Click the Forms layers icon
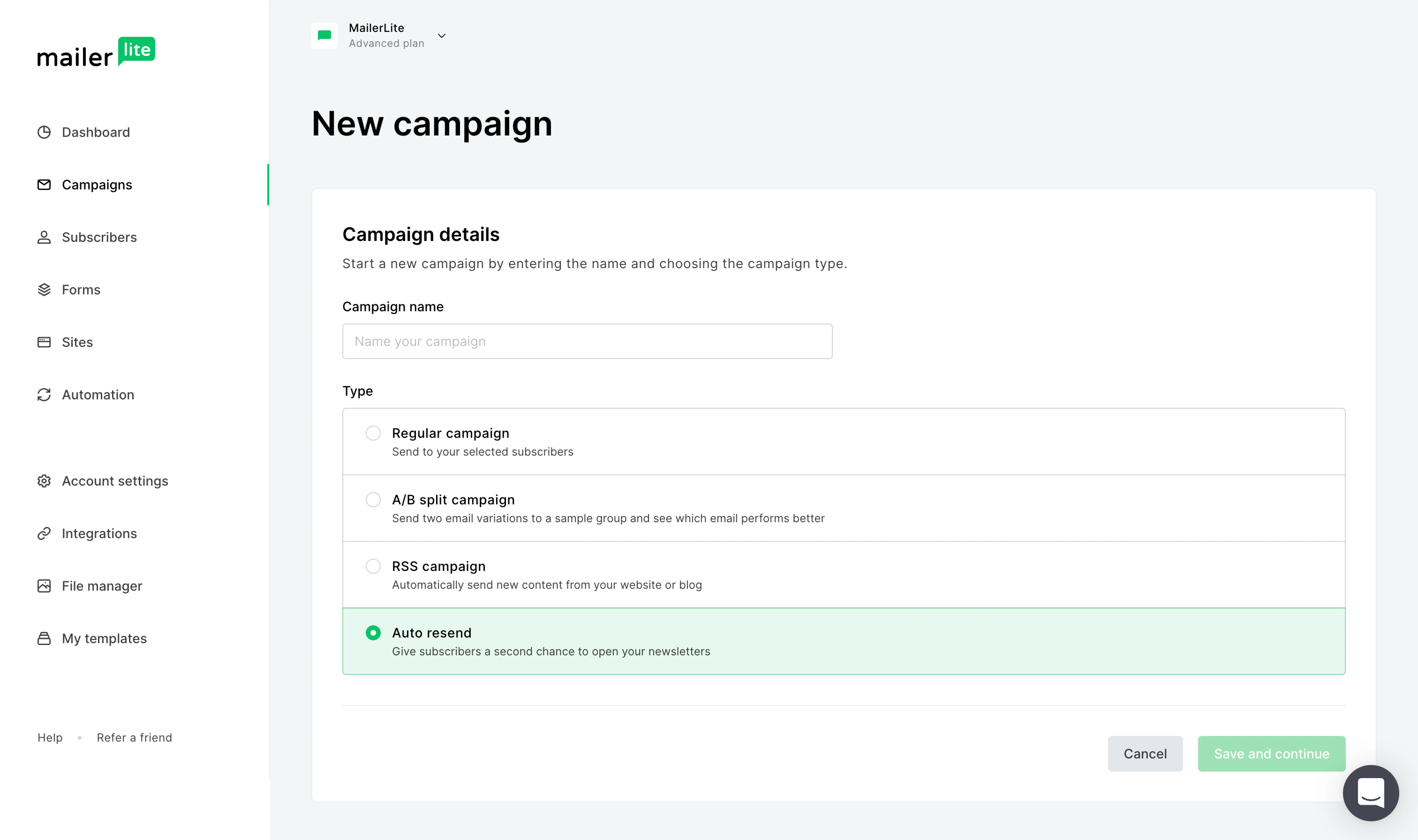 pos(44,290)
